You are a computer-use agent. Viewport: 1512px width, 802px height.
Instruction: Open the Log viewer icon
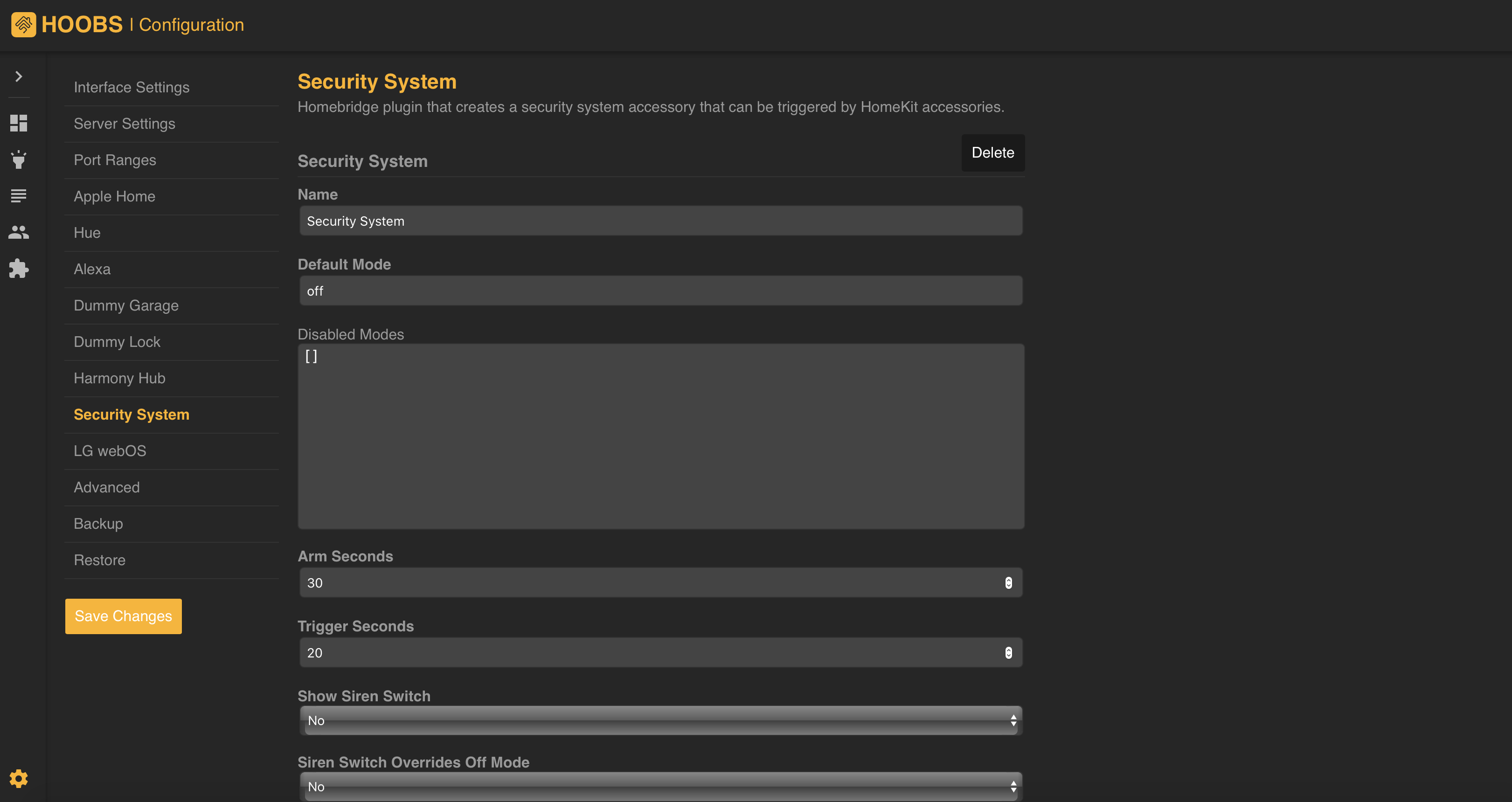[18, 195]
